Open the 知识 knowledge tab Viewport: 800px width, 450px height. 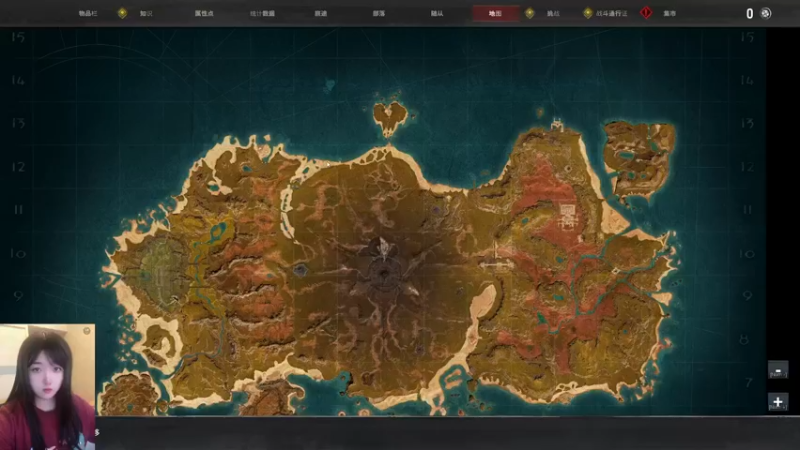click(146, 13)
